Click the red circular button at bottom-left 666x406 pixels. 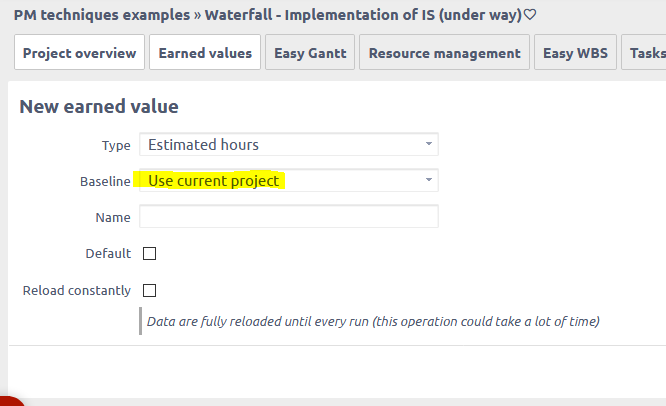click(8, 401)
